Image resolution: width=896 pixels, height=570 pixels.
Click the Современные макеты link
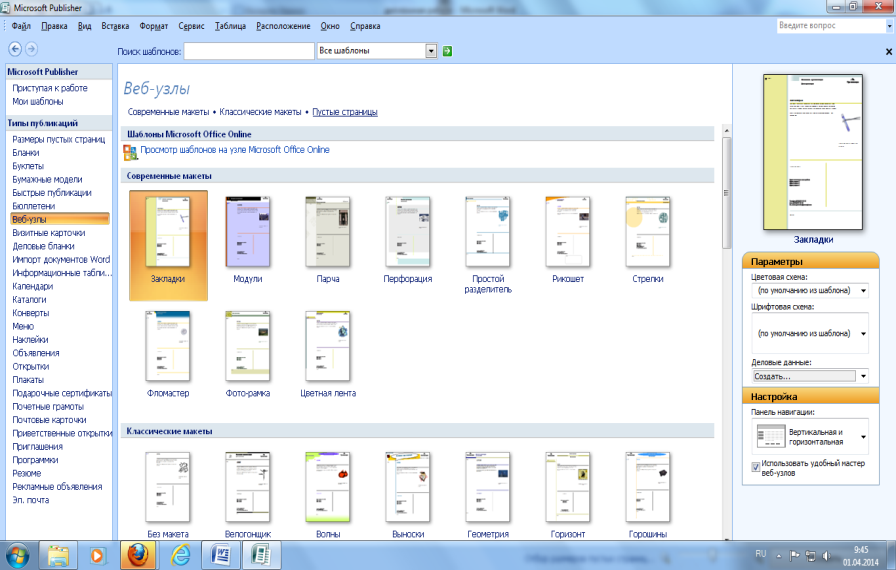[169, 112]
